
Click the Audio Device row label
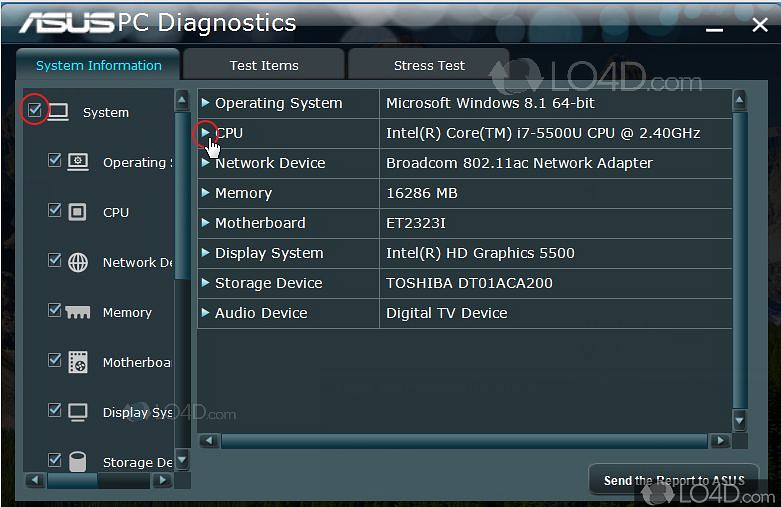tap(261, 313)
